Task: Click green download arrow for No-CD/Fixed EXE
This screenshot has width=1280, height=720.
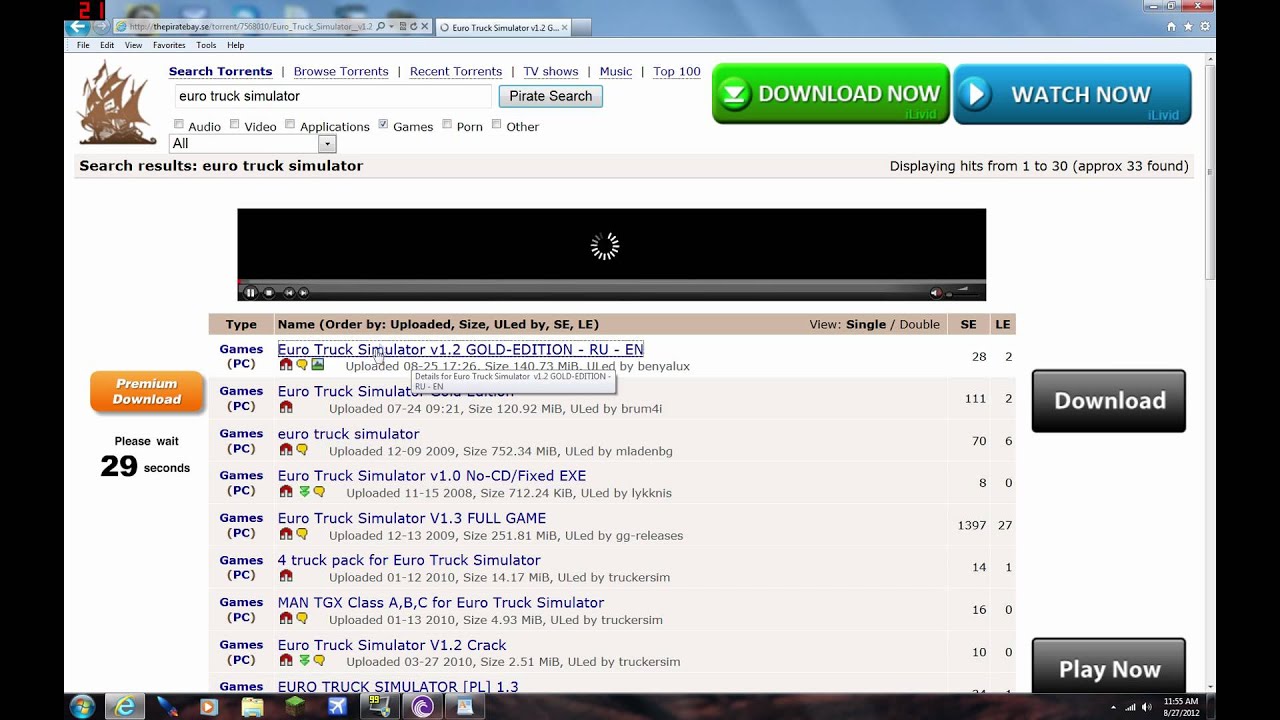Action: click(304, 492)
